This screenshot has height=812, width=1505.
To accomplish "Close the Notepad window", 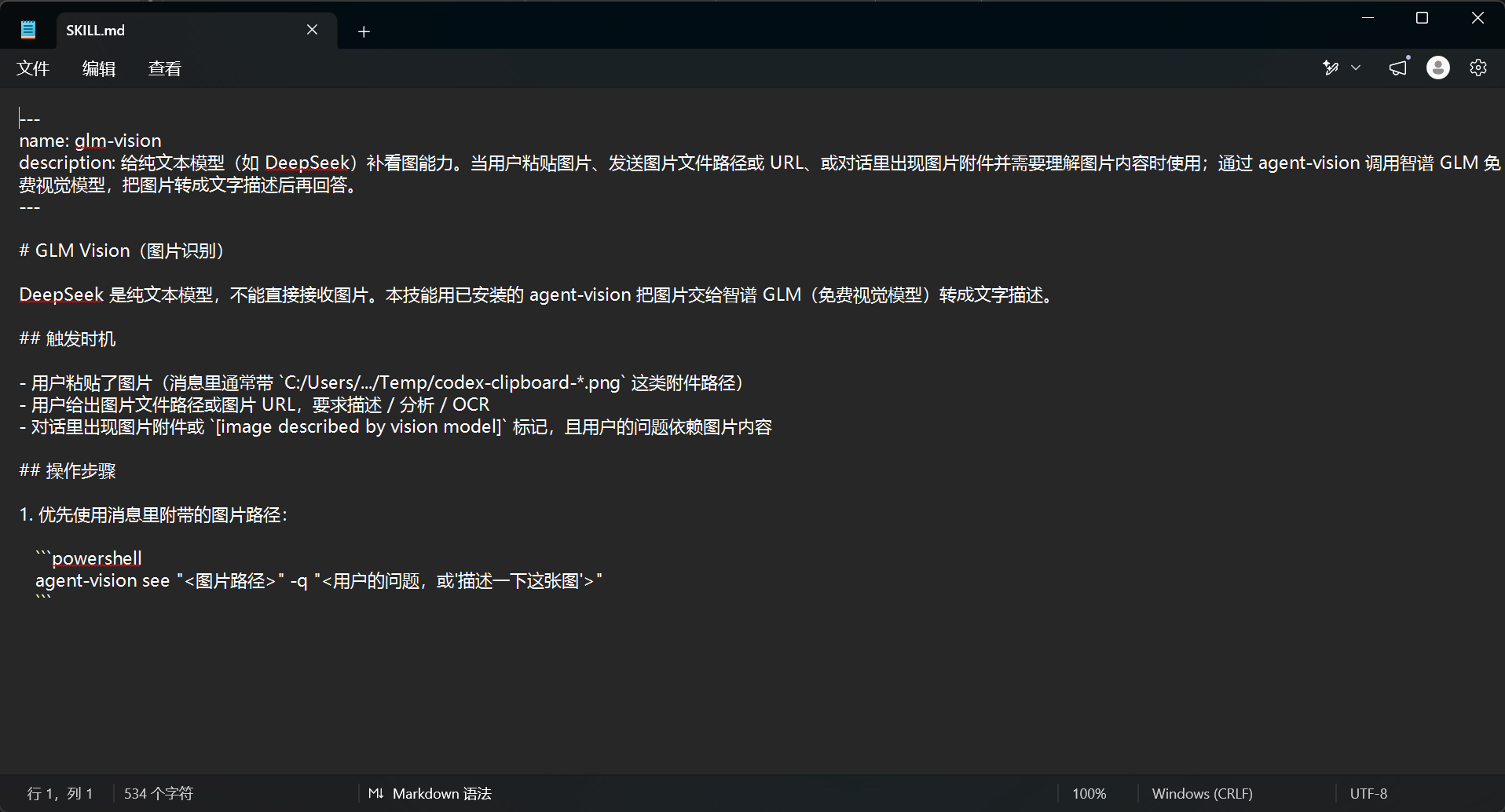I will (x=1478, y=18).
